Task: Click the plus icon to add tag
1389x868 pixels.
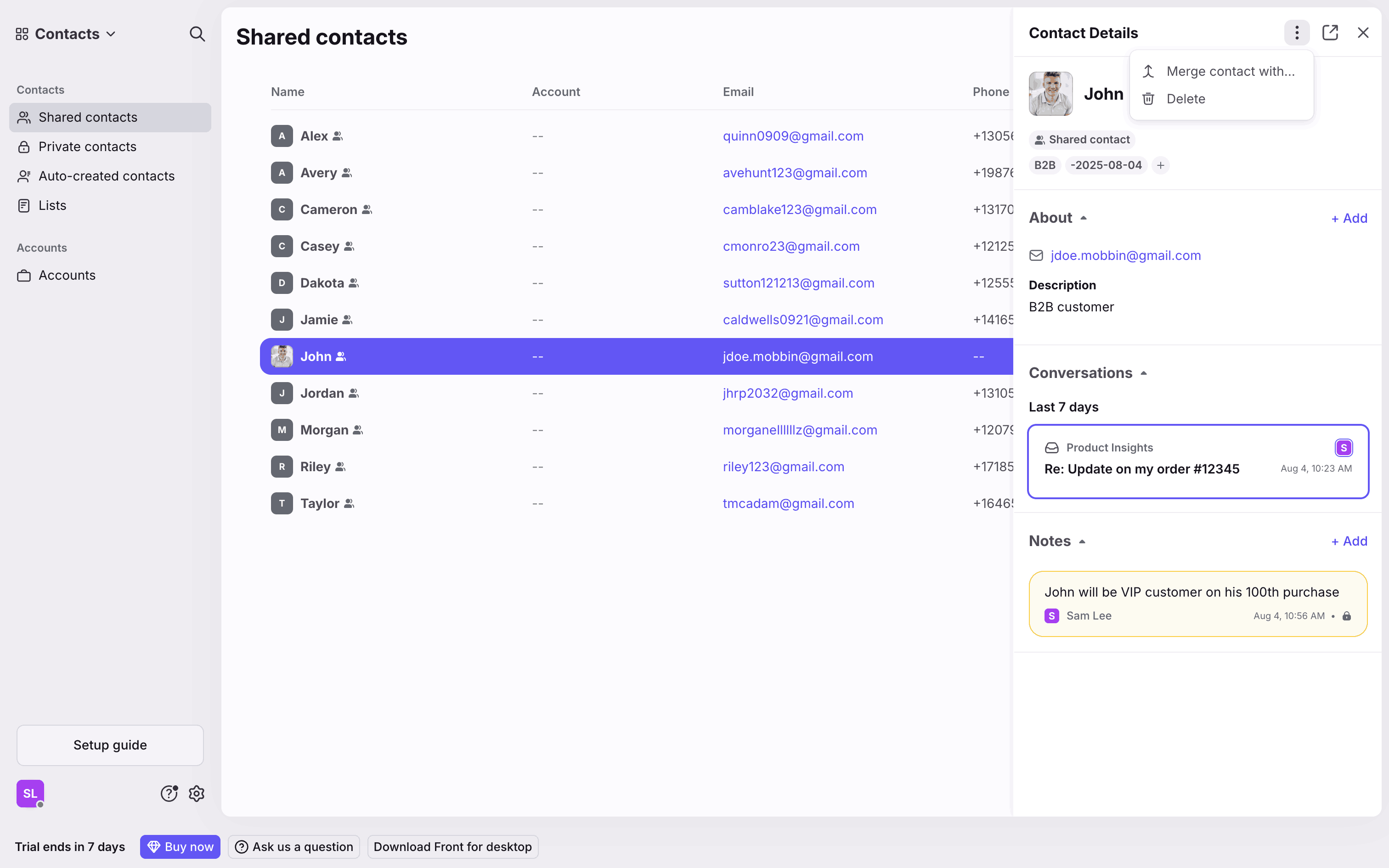Action: (1161, 165)
